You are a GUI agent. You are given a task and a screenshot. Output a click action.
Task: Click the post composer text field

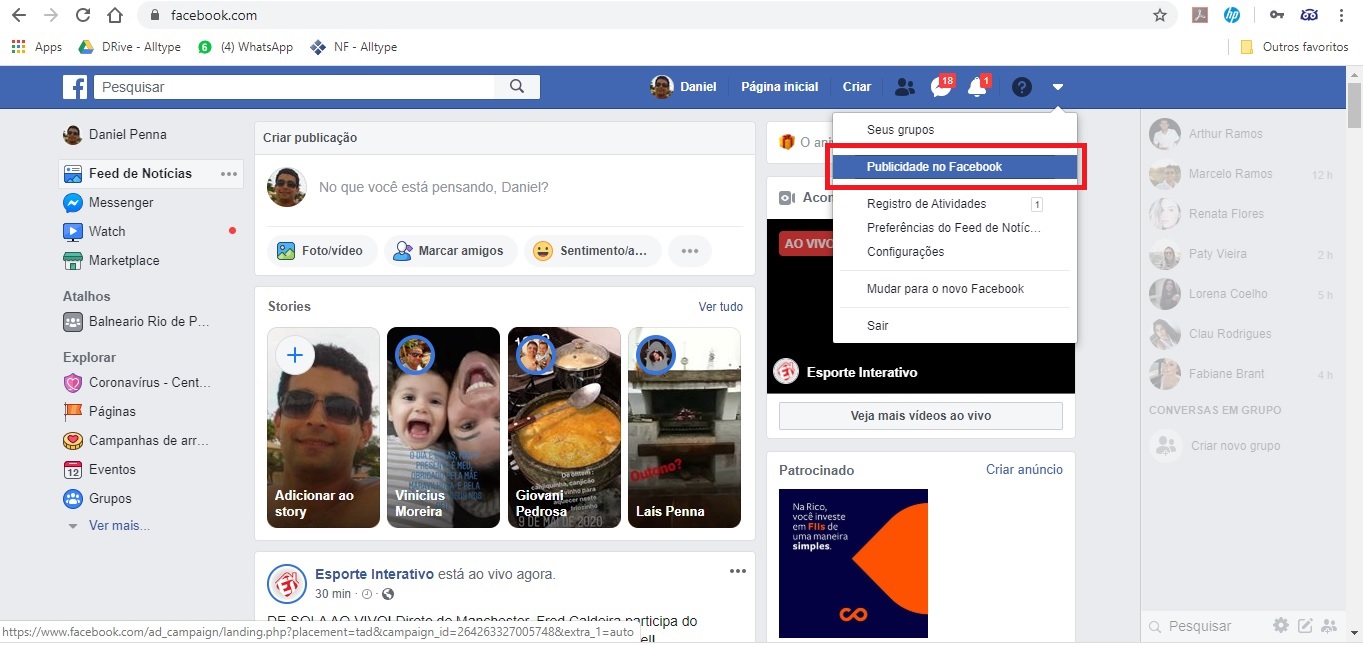click(x=433, y=187)
